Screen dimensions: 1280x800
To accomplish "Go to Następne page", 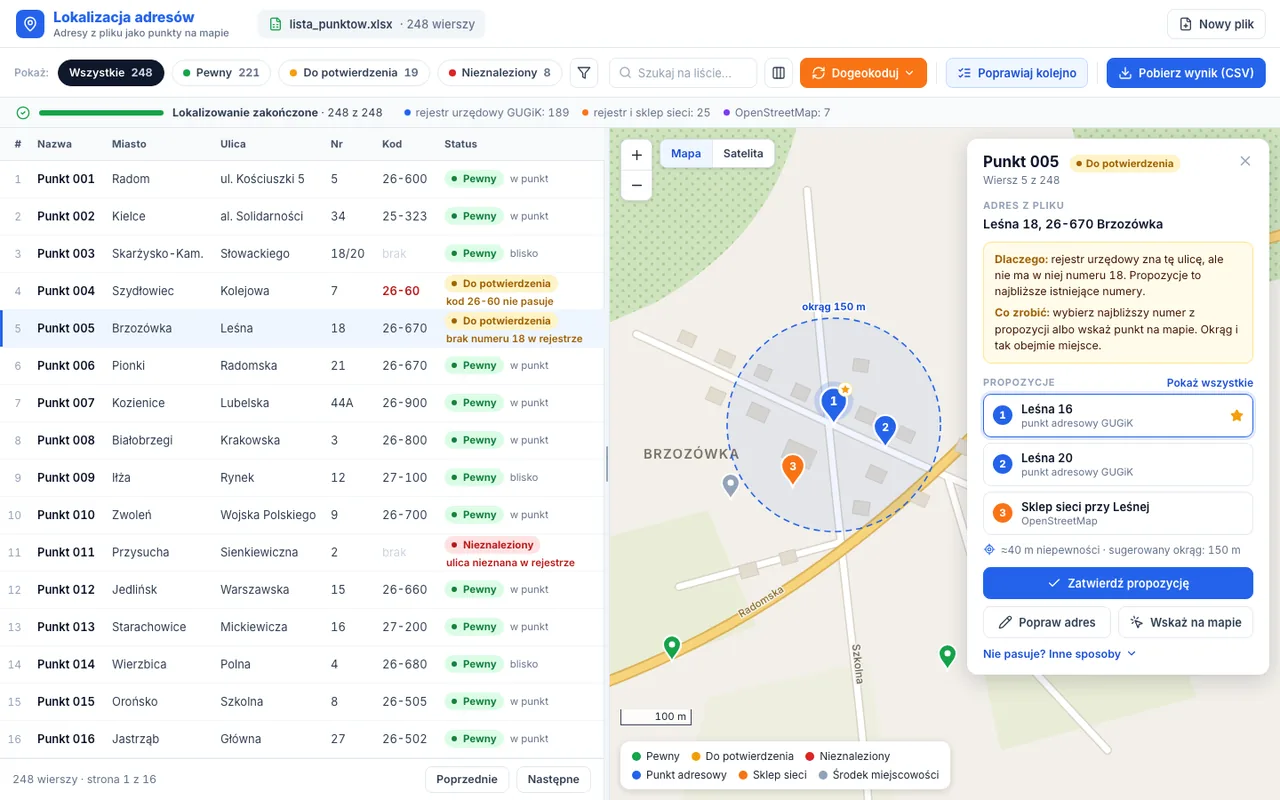I will [553, 779].
